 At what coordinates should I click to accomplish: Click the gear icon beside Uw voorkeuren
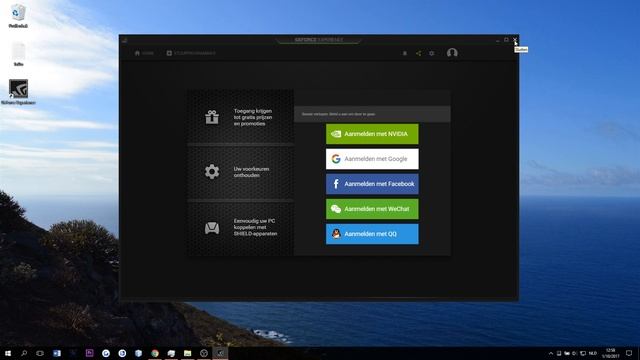pyautogui.click(x=212, y=171)
